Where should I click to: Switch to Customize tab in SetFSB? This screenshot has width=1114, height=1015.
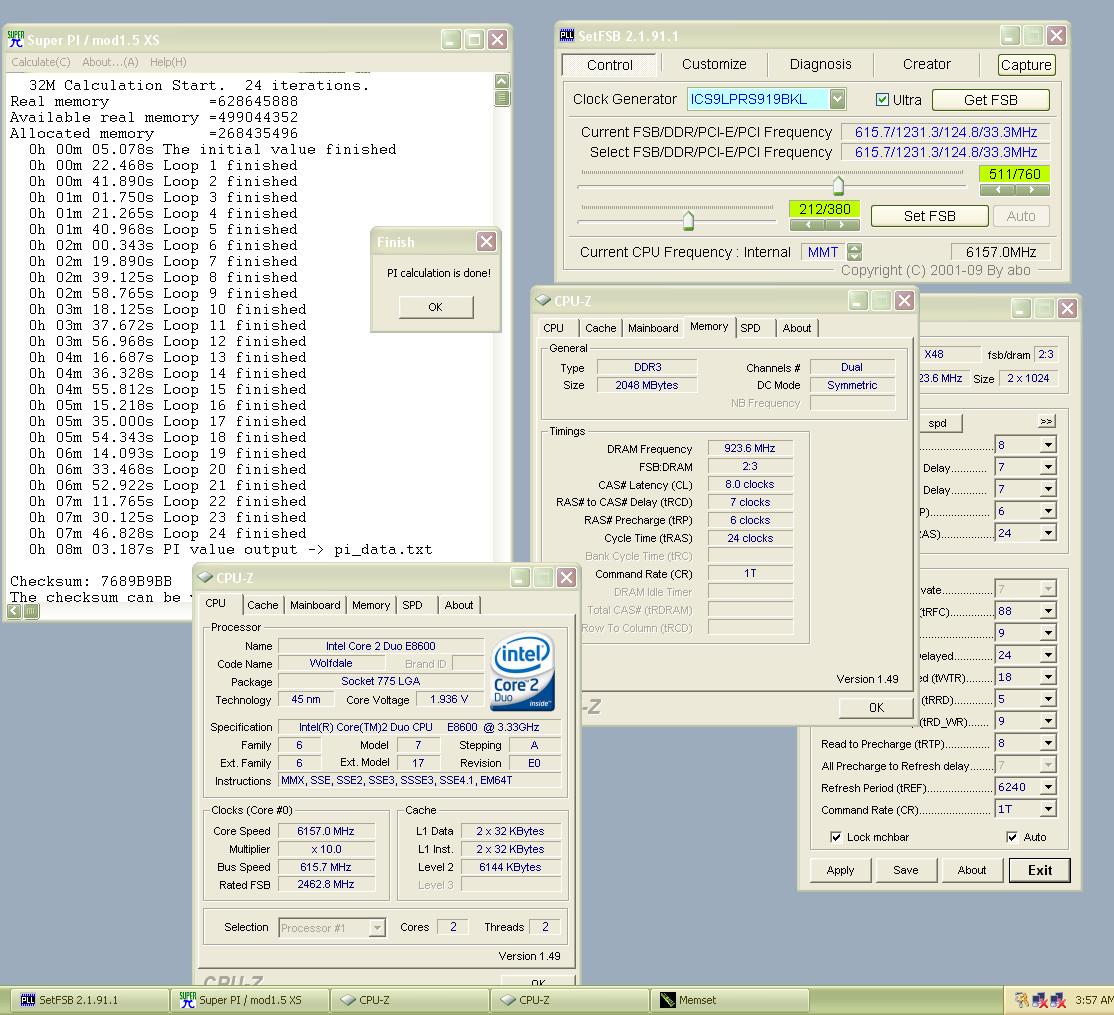714,64
